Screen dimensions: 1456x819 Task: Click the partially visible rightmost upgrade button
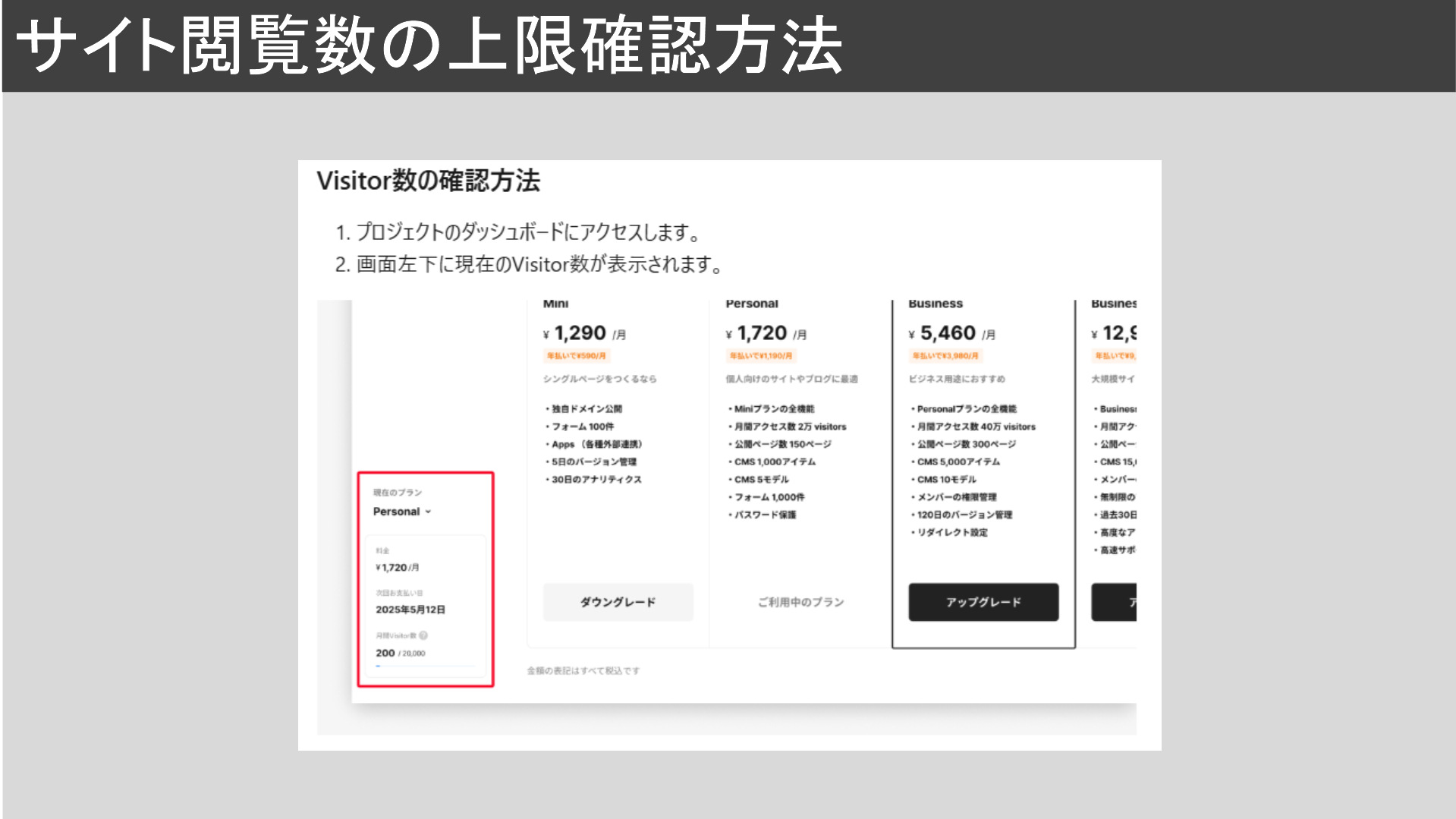(1114, 602)
